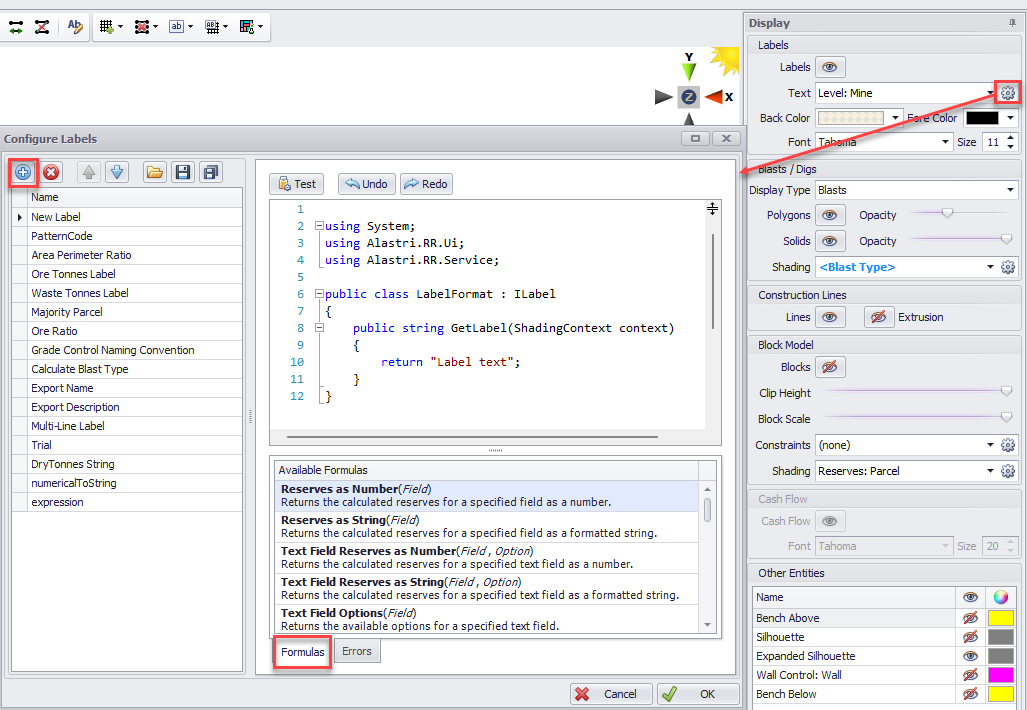
Task: Switch to the Errors tab
Action: coord(357,651)
